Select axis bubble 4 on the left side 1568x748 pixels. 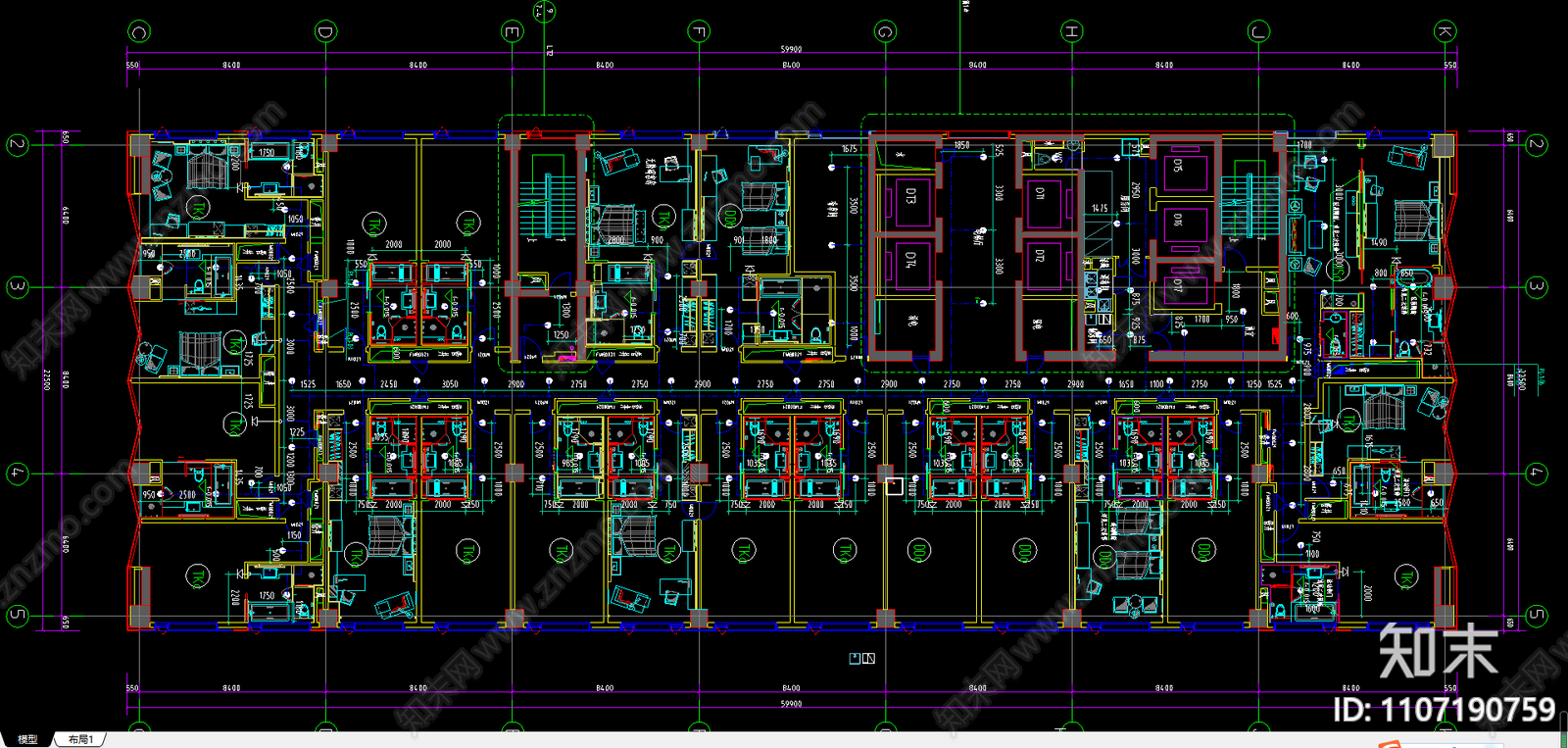click(17, 474)
